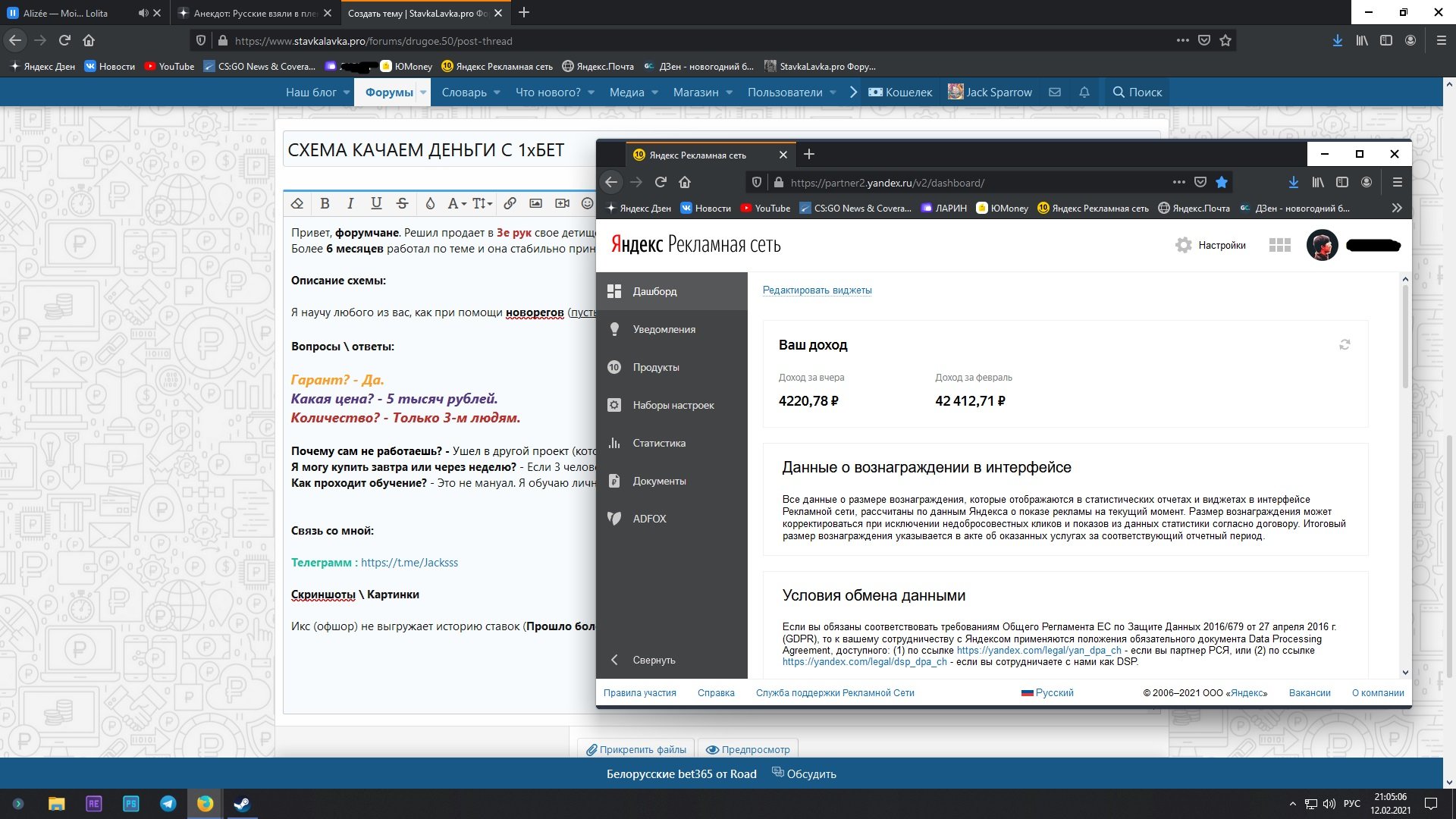Open font size dropdown in editor
The width and height of the screenshot is (1456, 819).
(482, 203)
